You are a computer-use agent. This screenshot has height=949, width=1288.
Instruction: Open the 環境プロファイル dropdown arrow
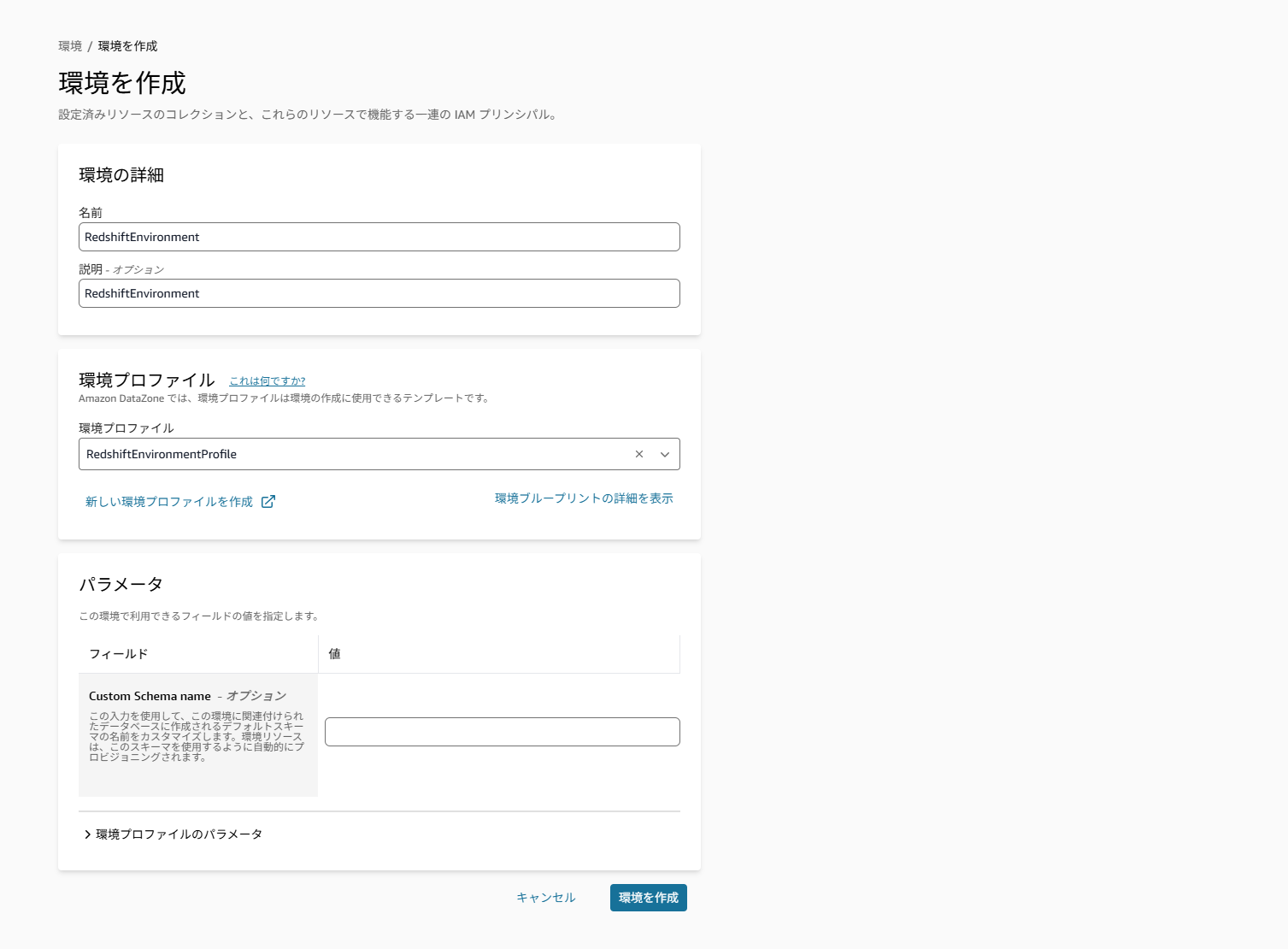tap(665, 454)
